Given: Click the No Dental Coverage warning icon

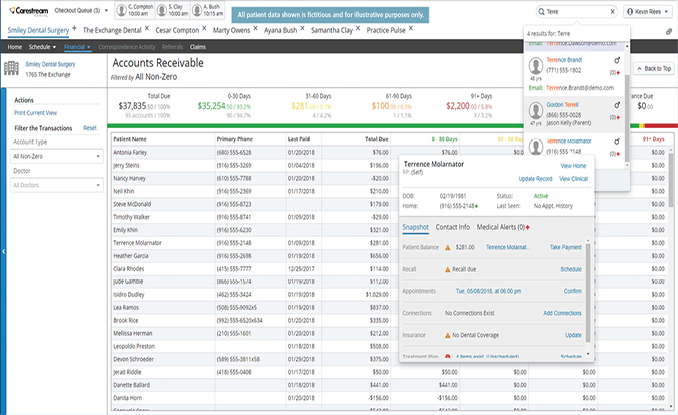Looking at the screenshot, I should (x=448, y=335).
